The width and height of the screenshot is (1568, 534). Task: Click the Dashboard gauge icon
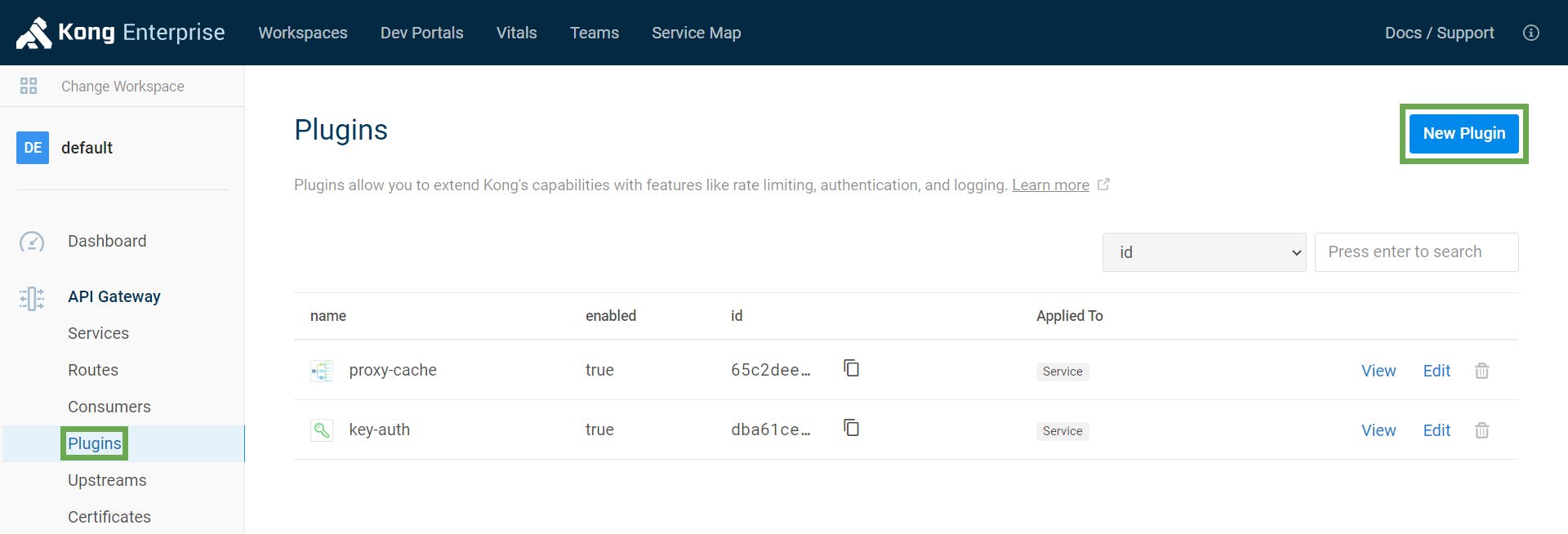tap(32, 242)
